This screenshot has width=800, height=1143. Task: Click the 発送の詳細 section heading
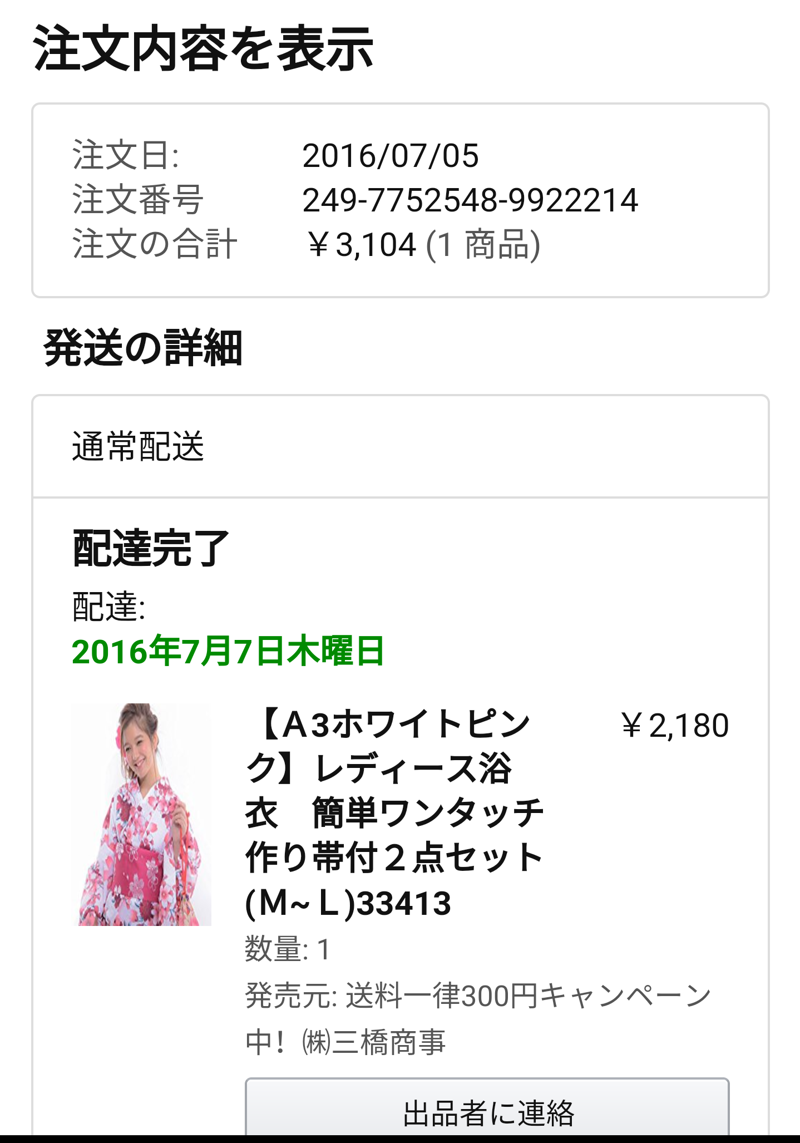[143, 347]
